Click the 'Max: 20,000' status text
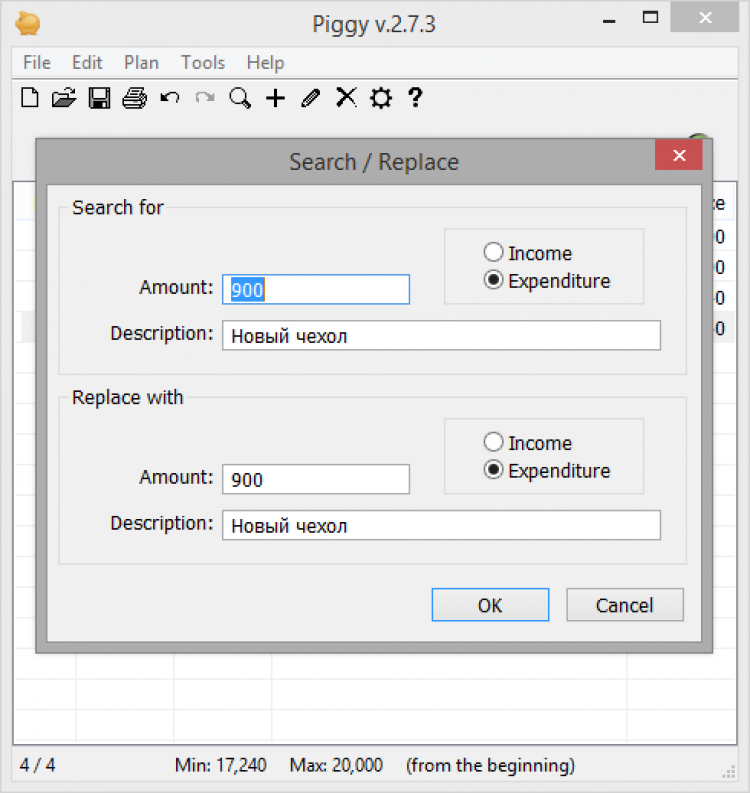 [x=336, y=765]
